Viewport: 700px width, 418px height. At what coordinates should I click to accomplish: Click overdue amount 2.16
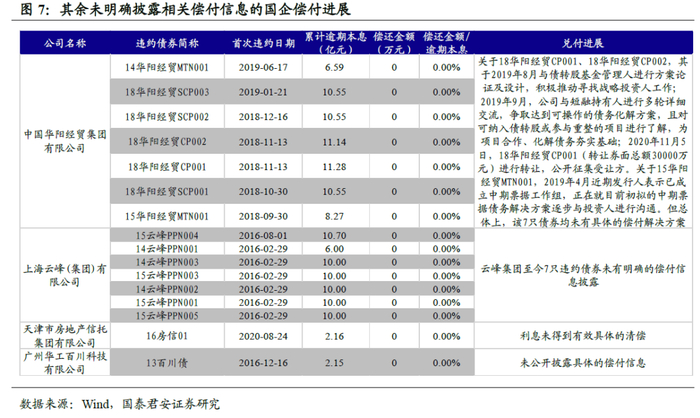334,336
